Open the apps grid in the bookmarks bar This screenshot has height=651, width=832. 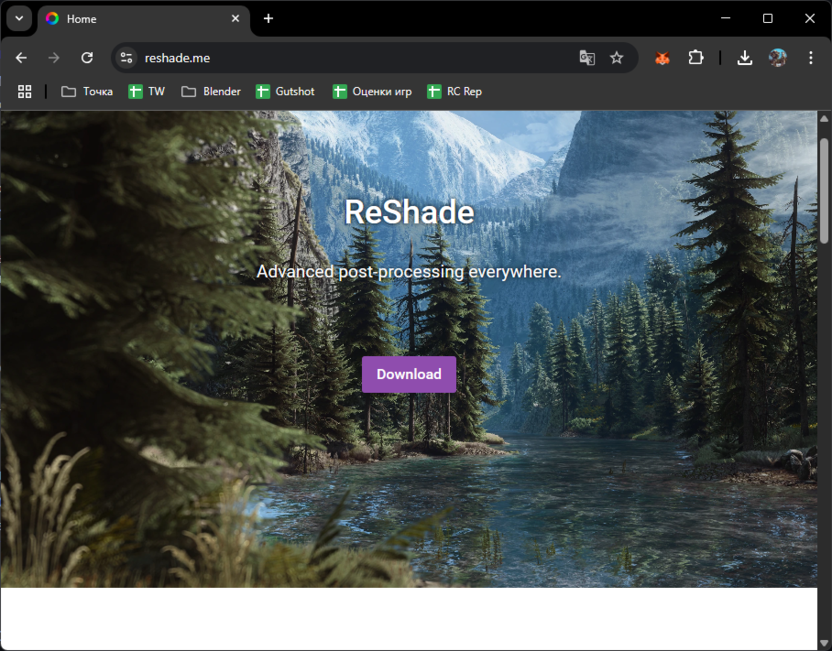tap(24, 91)
